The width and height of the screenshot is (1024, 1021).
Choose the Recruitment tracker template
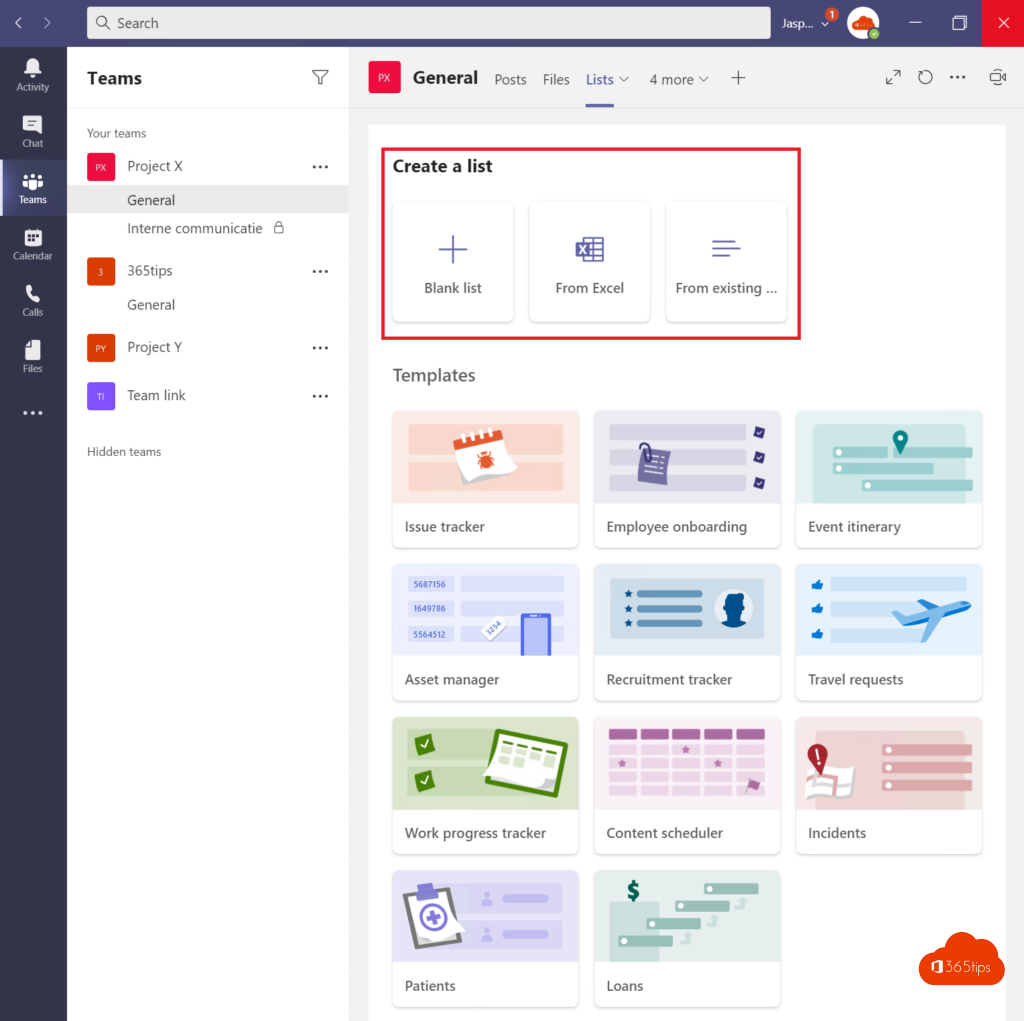point(687,632)
